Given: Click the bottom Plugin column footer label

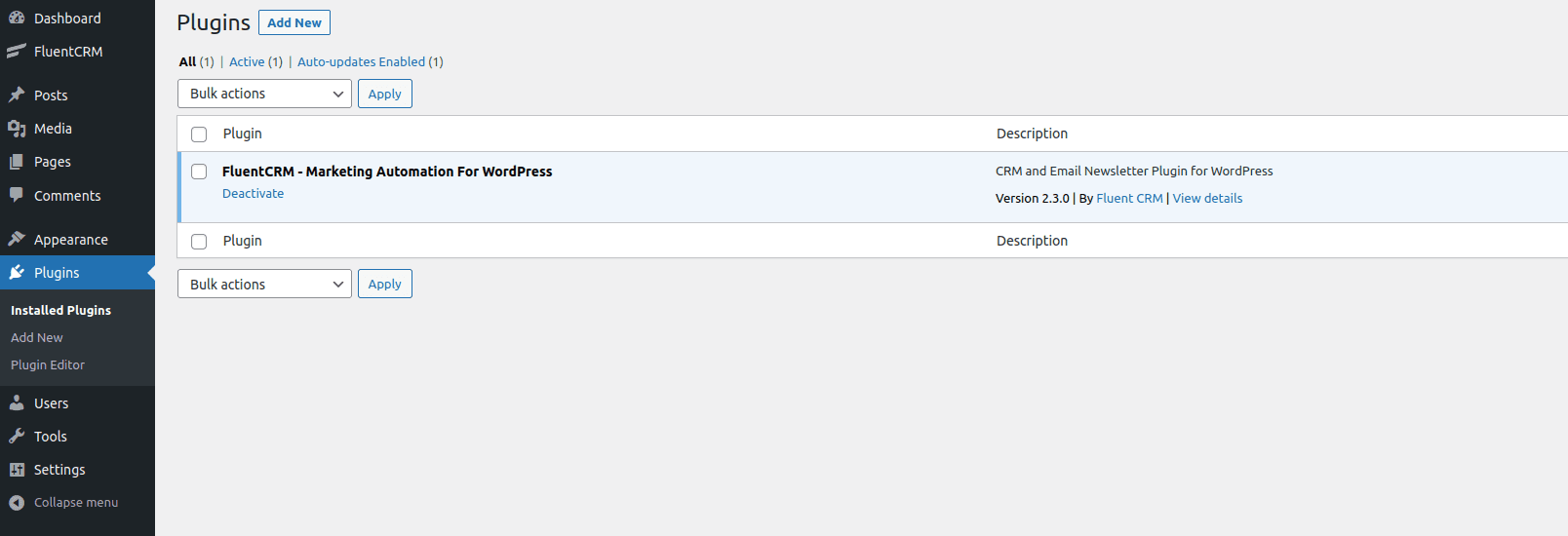Looking at the screenshot, I should pyautogui.click(x=242, y=241).
